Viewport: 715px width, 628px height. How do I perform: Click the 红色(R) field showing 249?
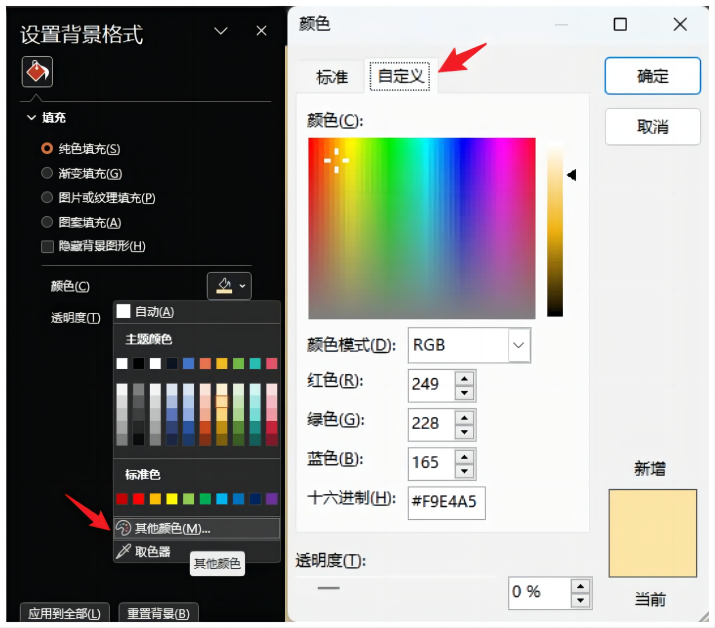point(432,385)
